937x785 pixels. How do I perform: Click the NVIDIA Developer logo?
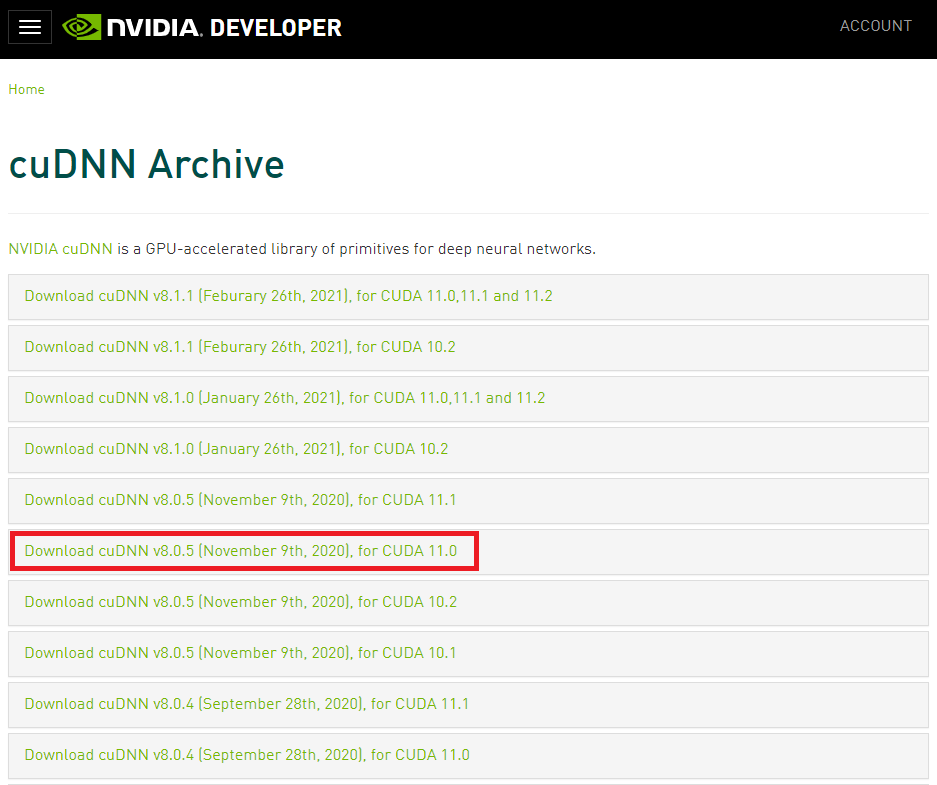click(202, 27)
